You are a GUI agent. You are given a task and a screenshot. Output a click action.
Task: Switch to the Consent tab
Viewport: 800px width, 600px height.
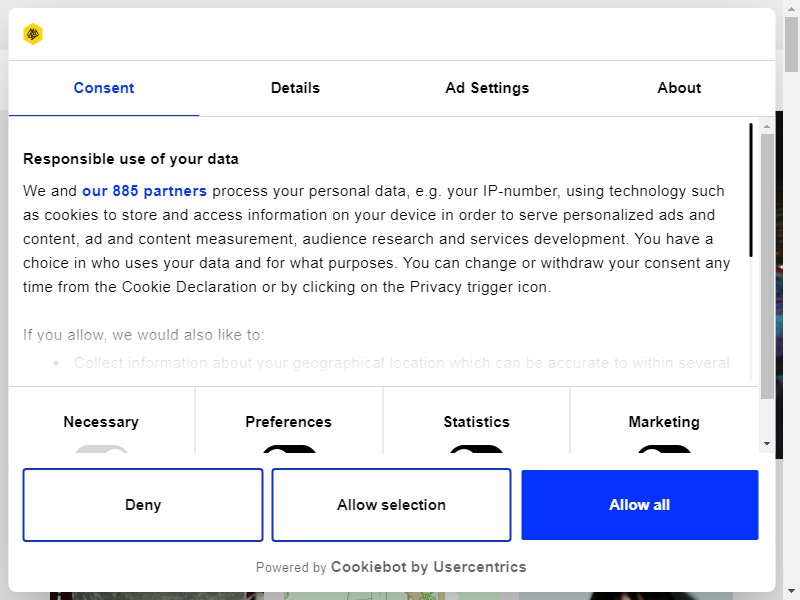pos(104,88)
